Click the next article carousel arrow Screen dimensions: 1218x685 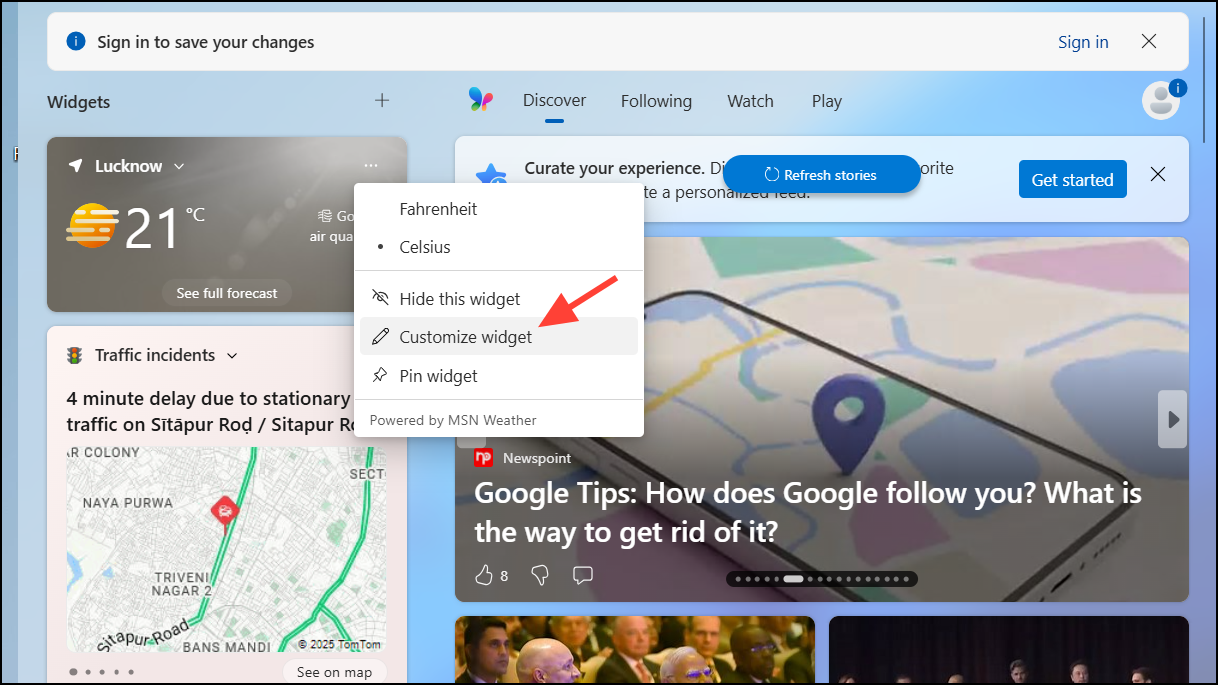tap(1172, 419)
